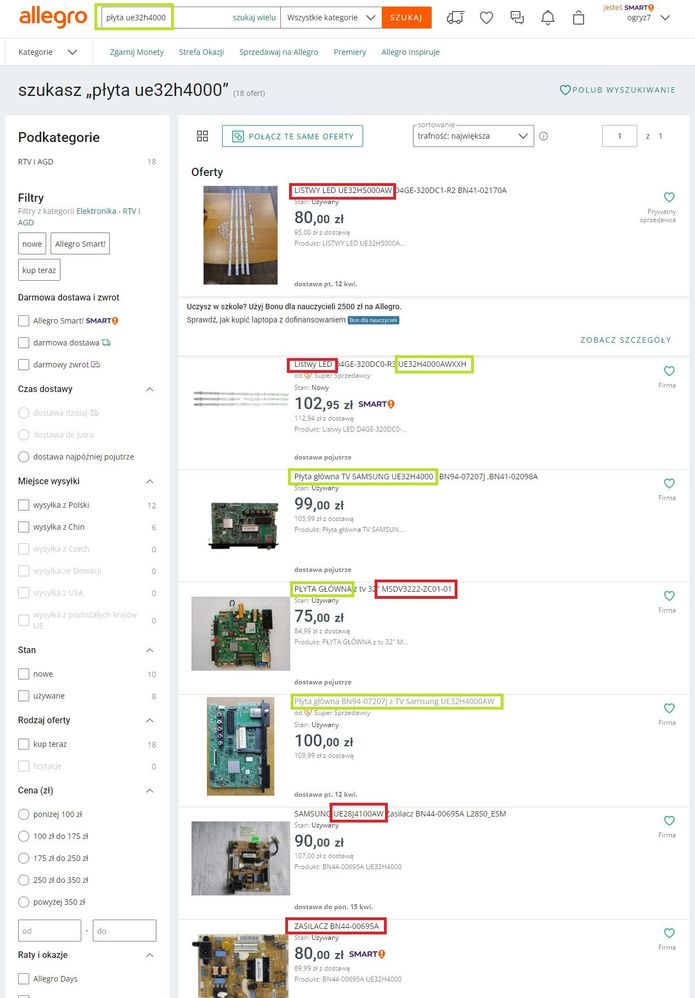Image resolution: width=695 pixels, height=998 pixels.
Task: Favorite the 90,00 zł Samsung Zasilacz offer
Action: pyautogui.click(x=669, y=820)
